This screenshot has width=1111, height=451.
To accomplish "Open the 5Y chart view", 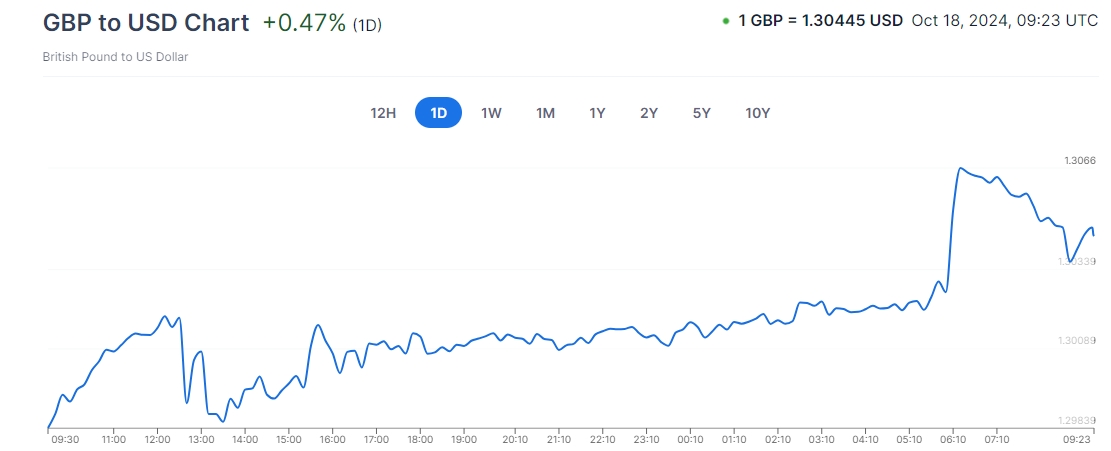I will [701, 113].
